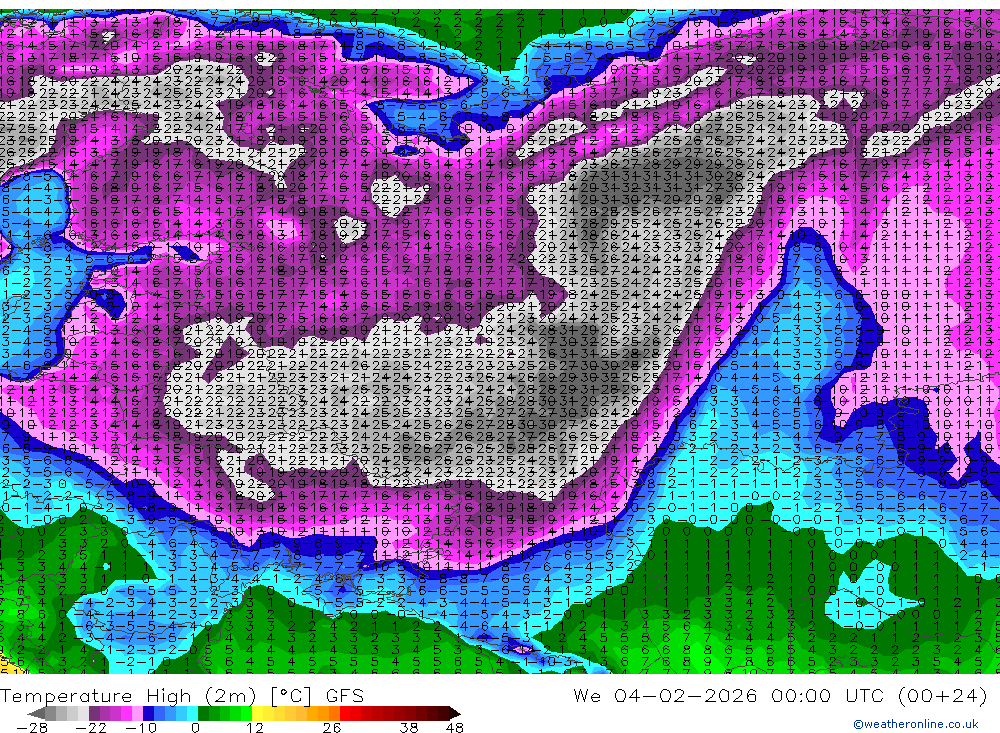Viewport: 1000px width, 733px height.
Task: Click the 'Temperature High (2m) [°C] GFS' title
Action: coord(182,695)
